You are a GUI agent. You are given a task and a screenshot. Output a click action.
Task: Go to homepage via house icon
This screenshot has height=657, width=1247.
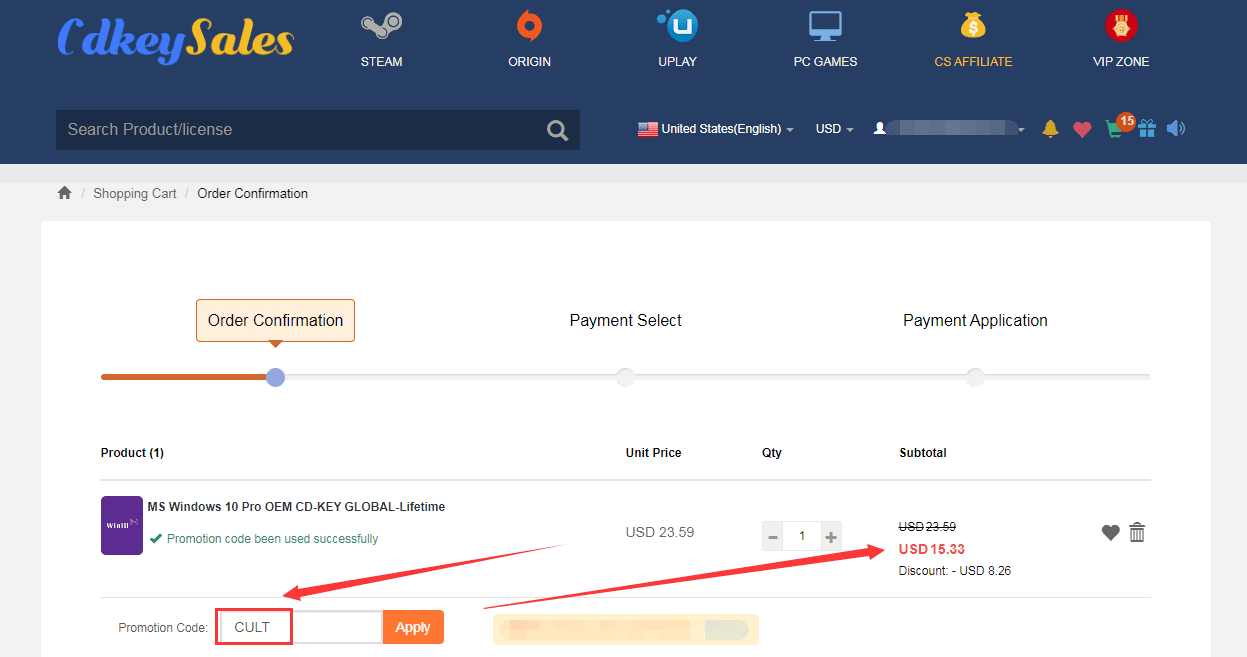pos(65,193)
